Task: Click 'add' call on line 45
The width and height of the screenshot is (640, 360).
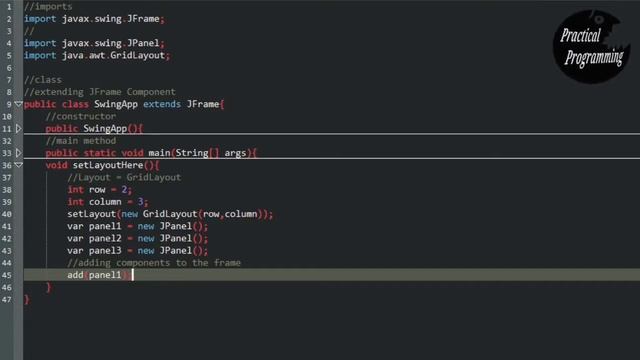Action: (76, 276)
